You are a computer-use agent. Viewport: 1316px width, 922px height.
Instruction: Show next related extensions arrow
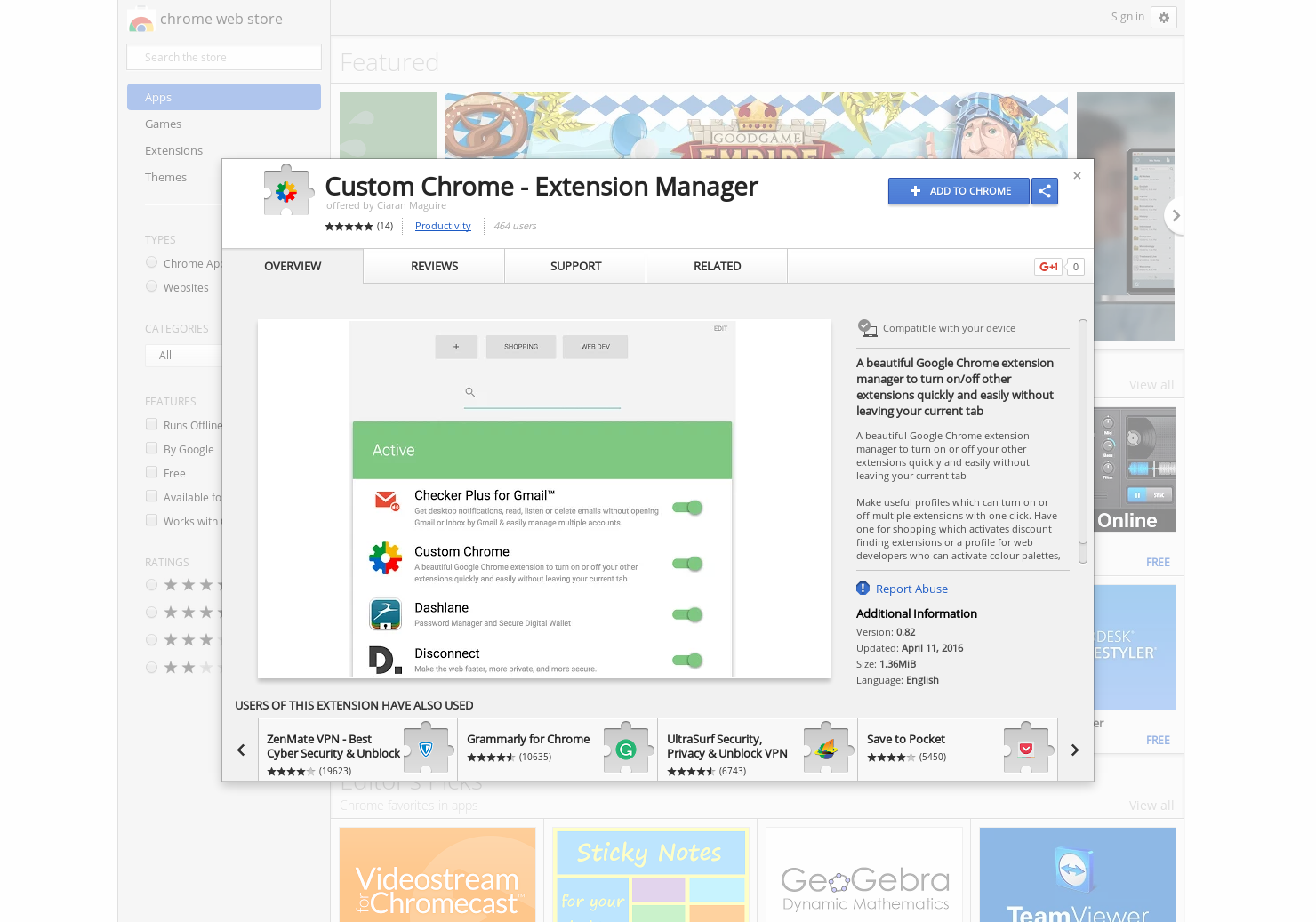1075,750
